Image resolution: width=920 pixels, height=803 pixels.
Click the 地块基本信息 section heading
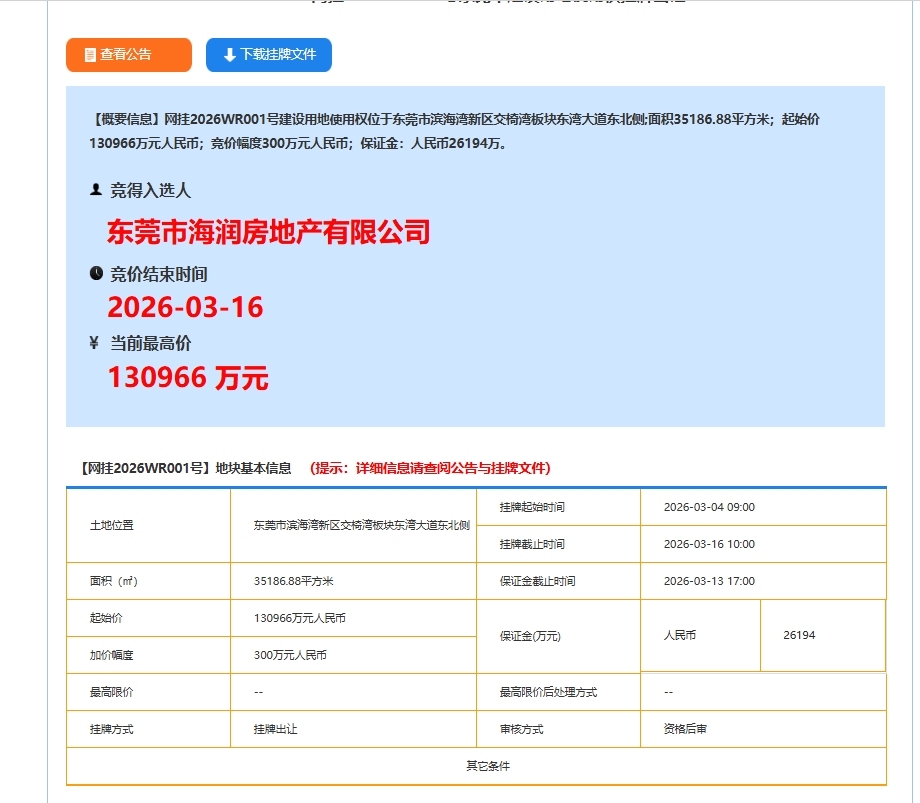[184, 468]
